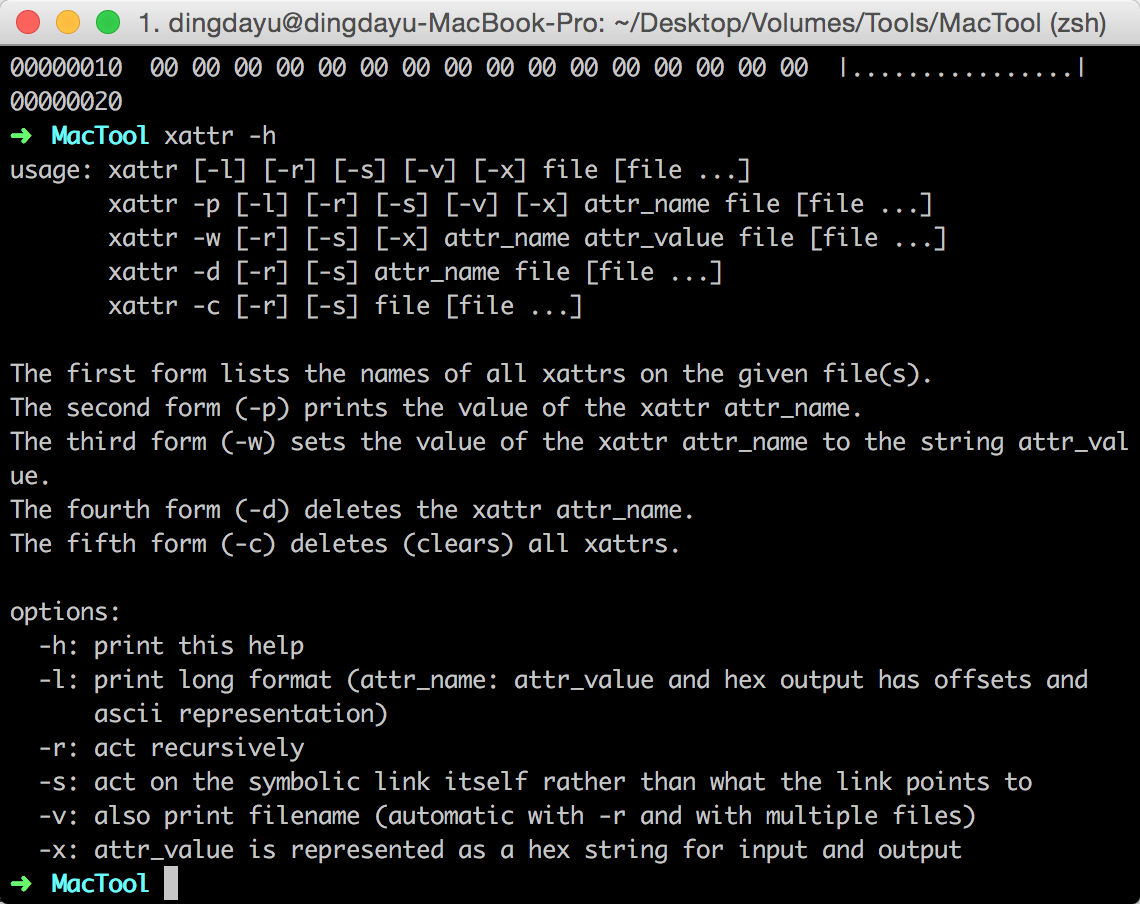
Task: Click the 'xattr -d' usage line
Action: pyautogui.click(x=415, y=272)
